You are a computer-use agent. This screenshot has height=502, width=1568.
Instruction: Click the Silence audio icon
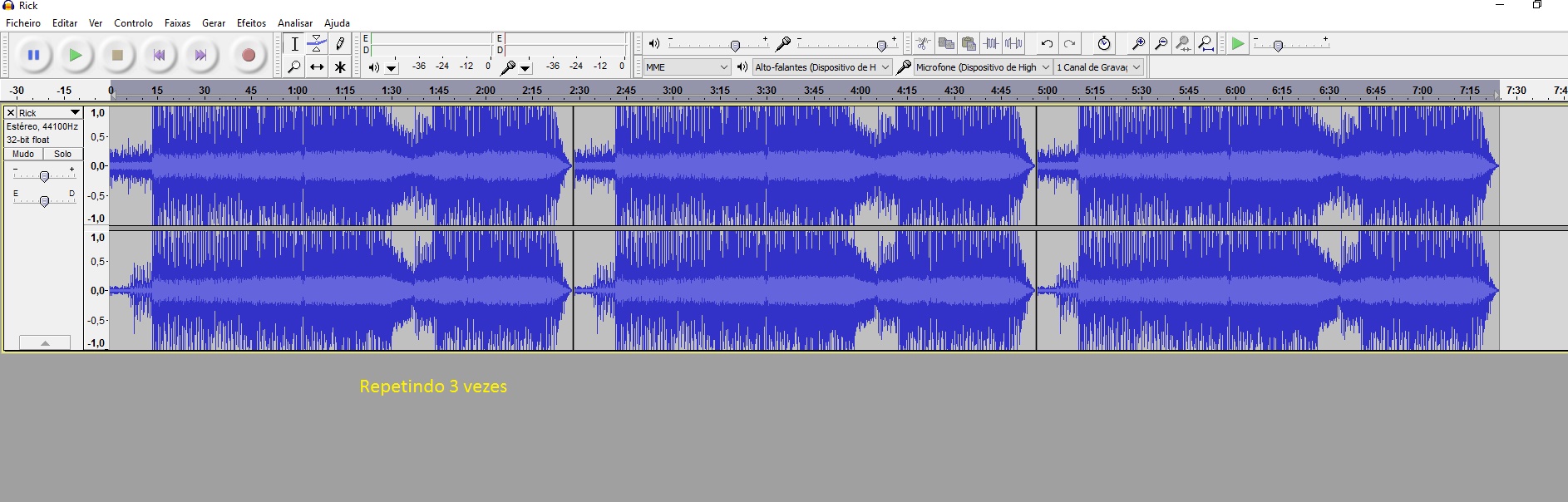point(1013,44)
